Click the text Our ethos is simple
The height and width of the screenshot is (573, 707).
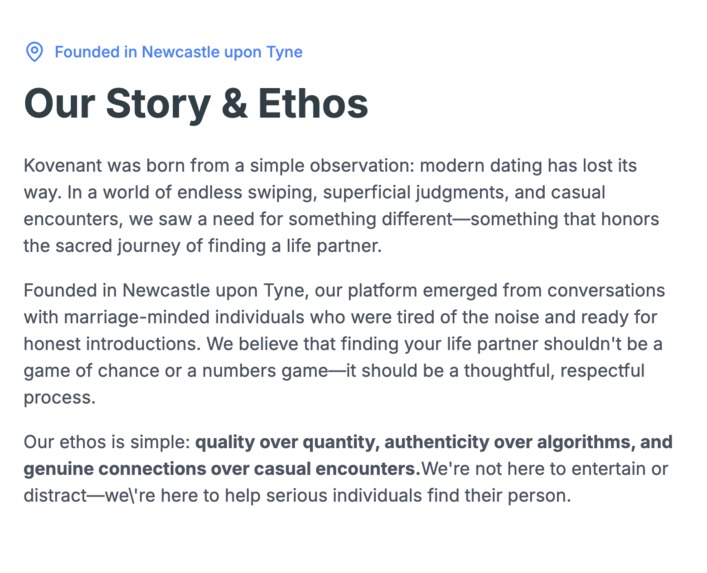106,442
